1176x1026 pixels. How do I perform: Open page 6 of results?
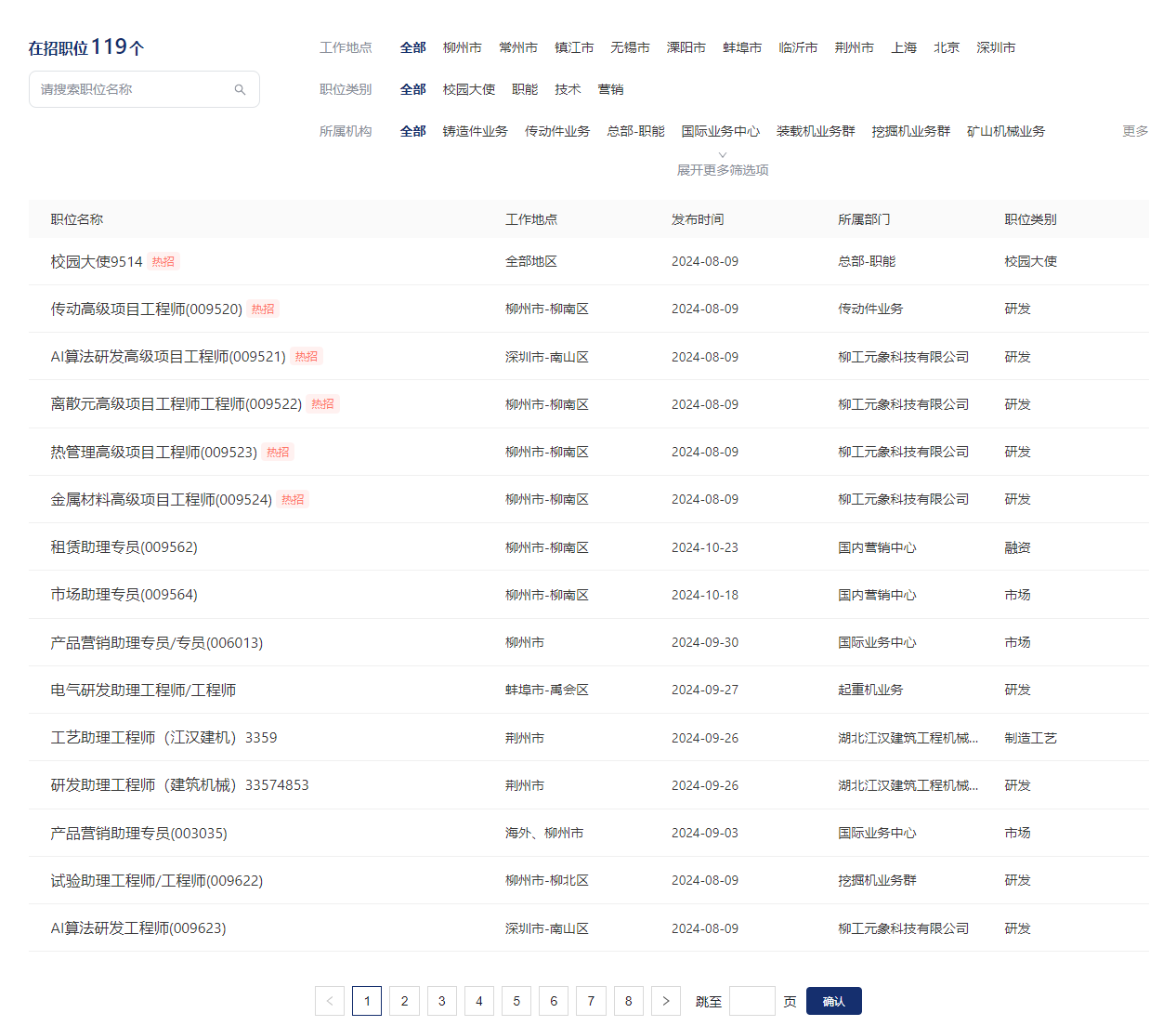click(554, 1001)
